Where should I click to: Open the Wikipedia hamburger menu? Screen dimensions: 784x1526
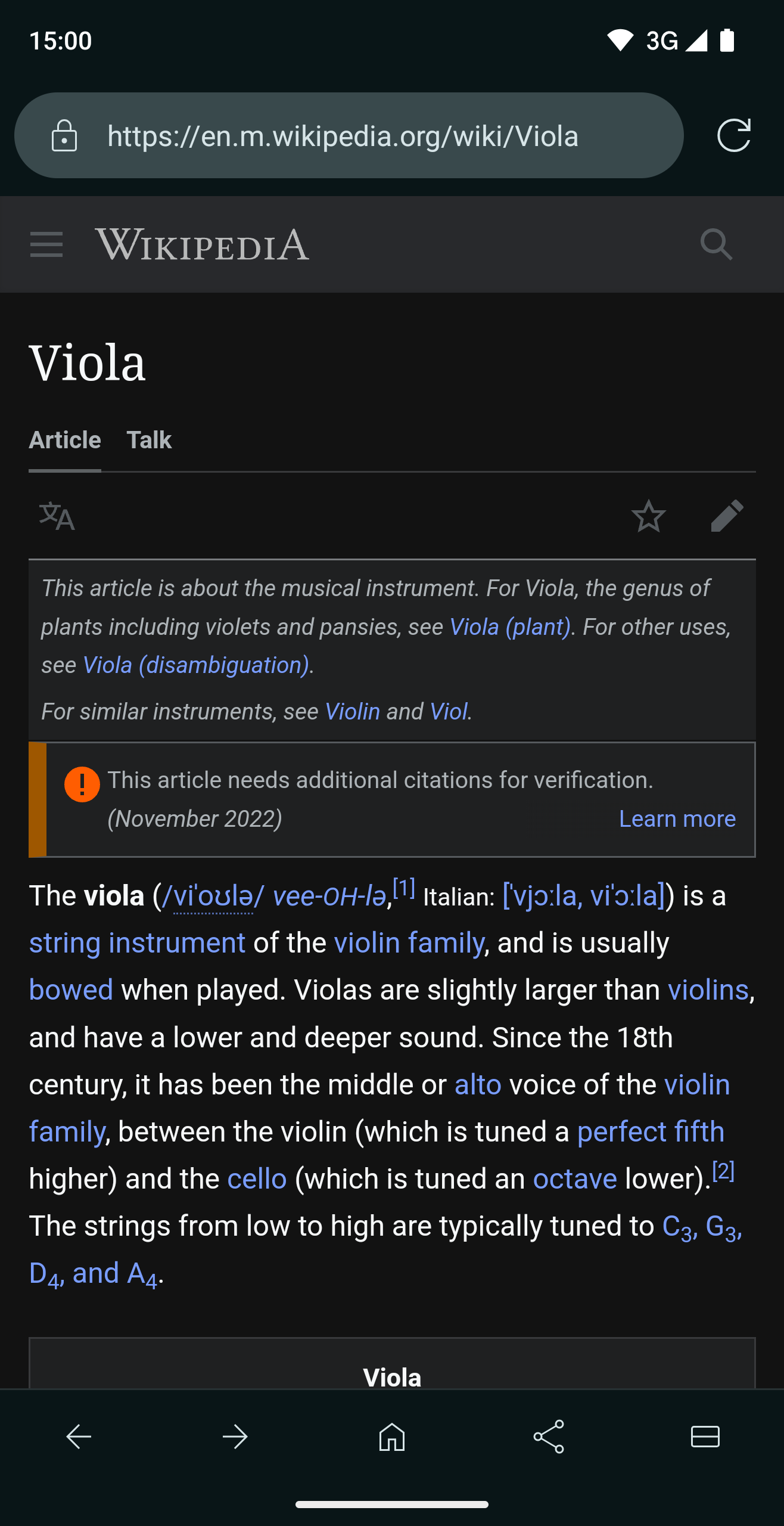click(46, 244)
